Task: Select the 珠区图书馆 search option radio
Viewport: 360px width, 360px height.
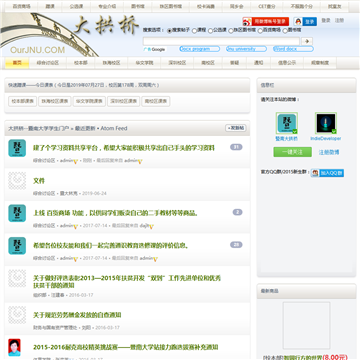Action: pos(231,31)
